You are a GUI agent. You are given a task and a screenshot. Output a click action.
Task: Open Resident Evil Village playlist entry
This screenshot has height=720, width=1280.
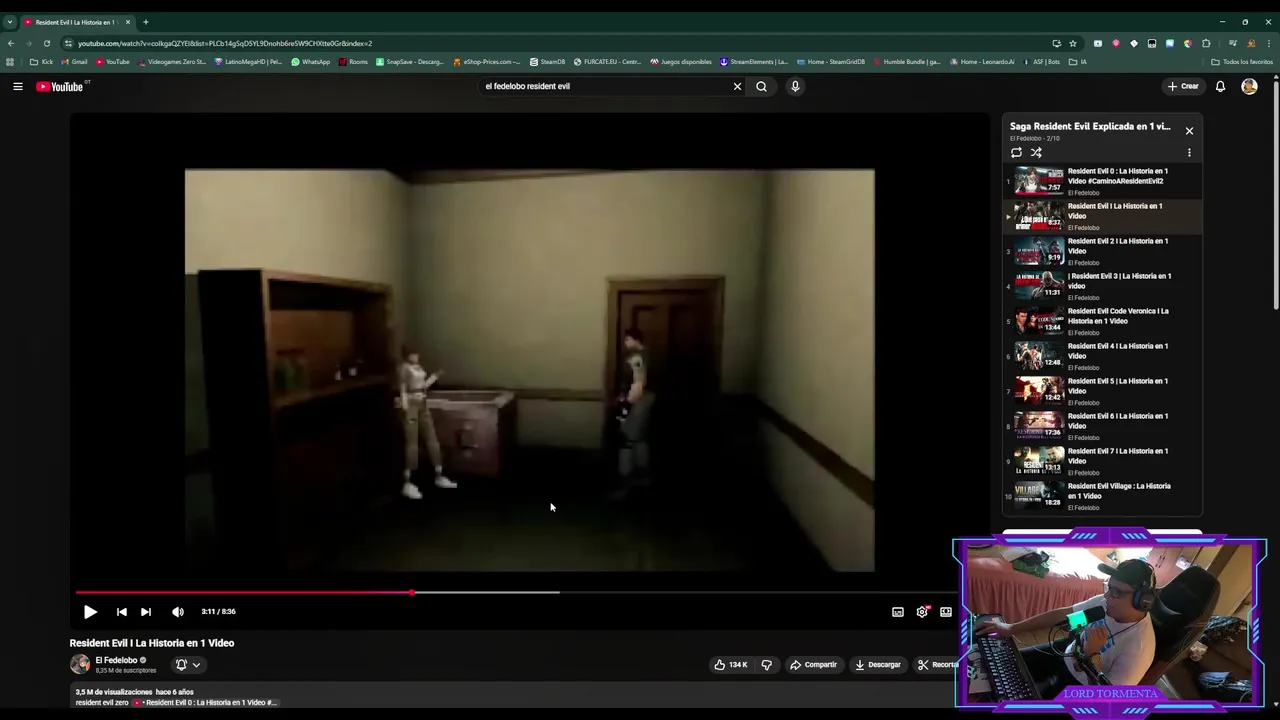click(x=1102, y=496)
